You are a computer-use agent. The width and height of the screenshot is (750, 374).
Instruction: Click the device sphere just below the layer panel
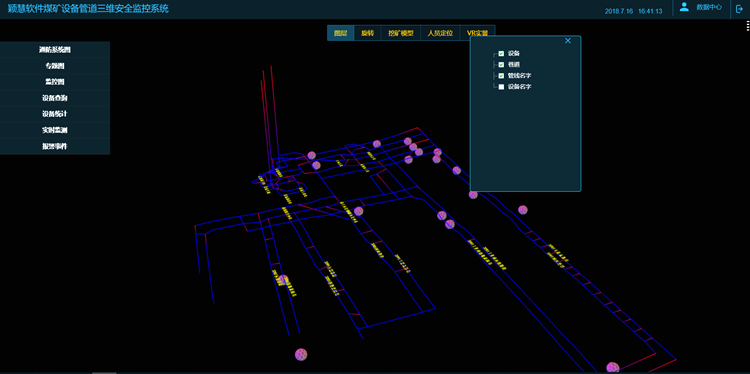pyautogui.click(x=473, y=195)
